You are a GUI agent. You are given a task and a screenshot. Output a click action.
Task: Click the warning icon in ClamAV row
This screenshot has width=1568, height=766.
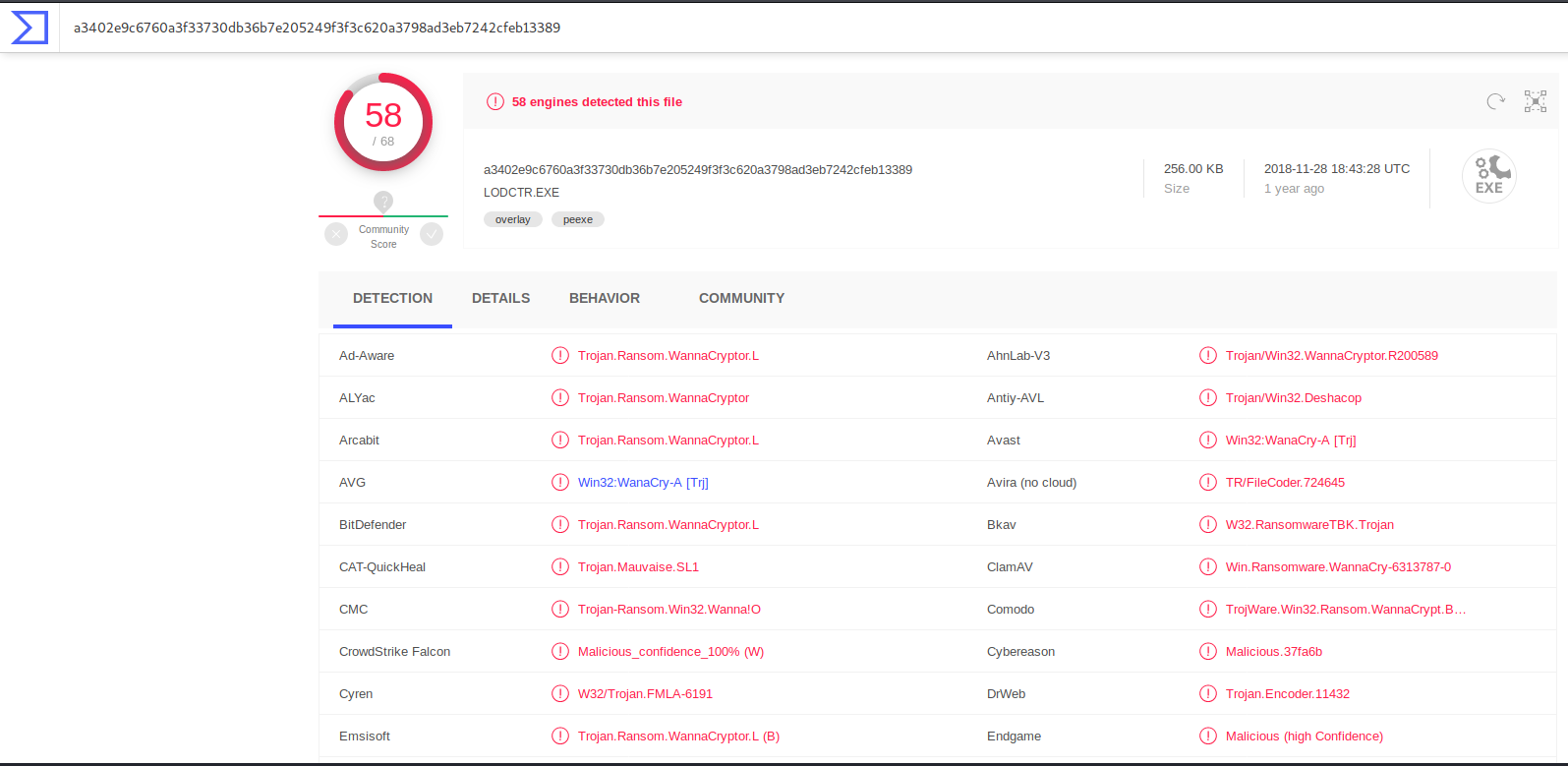point(1208,566)
